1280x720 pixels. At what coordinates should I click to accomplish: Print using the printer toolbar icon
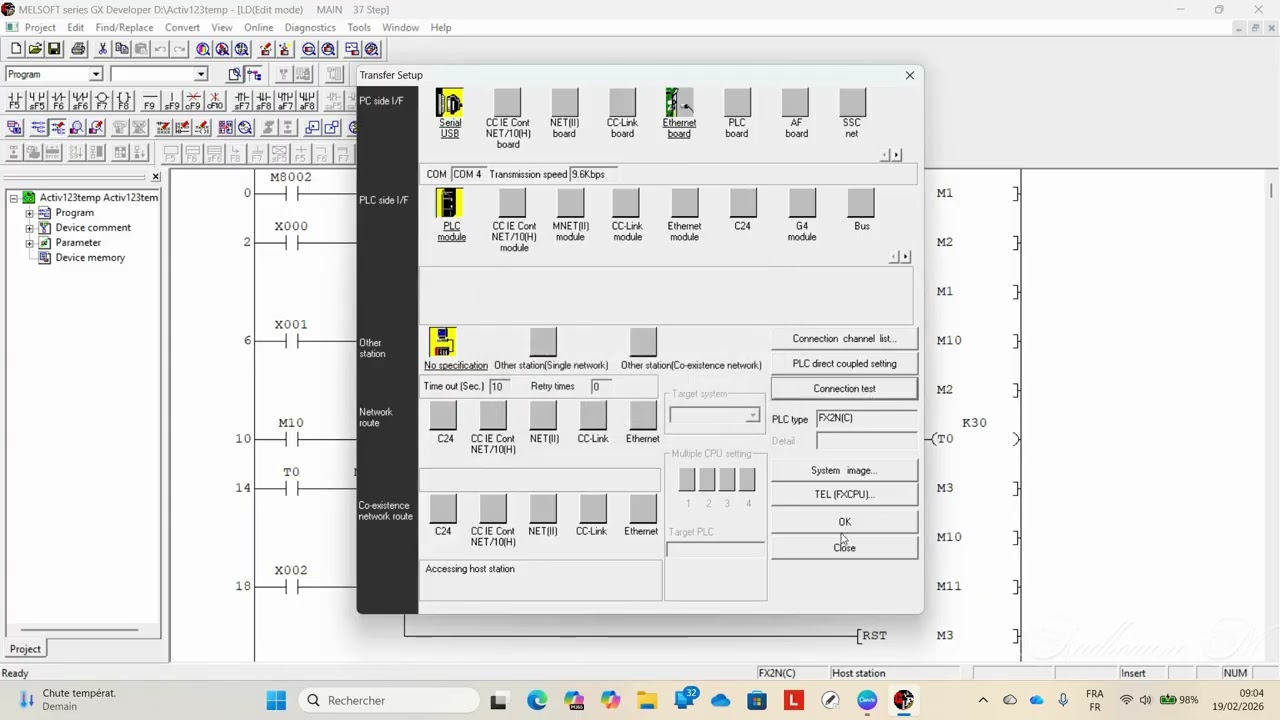click(78, 49)
